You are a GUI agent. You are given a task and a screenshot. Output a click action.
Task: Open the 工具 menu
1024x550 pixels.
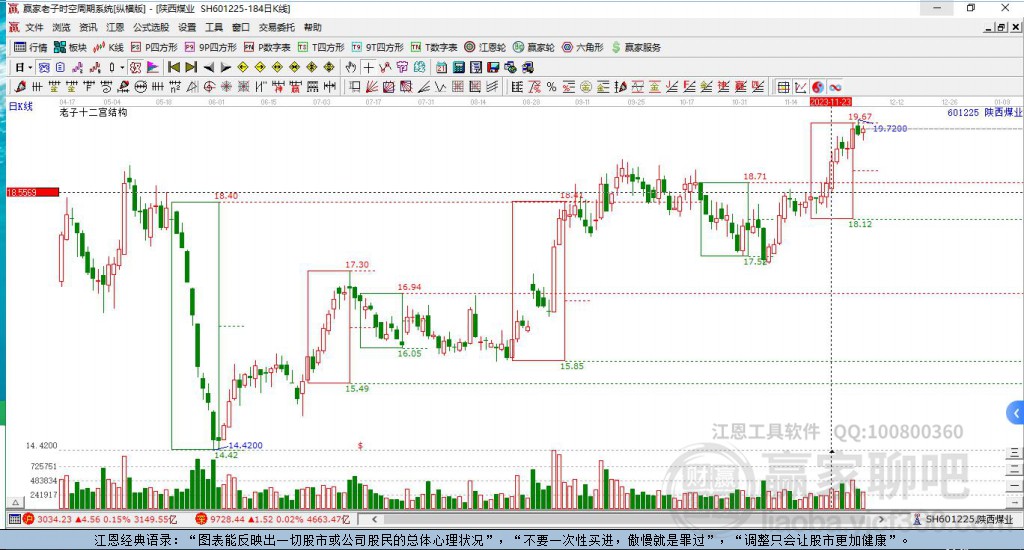(214, 27)
